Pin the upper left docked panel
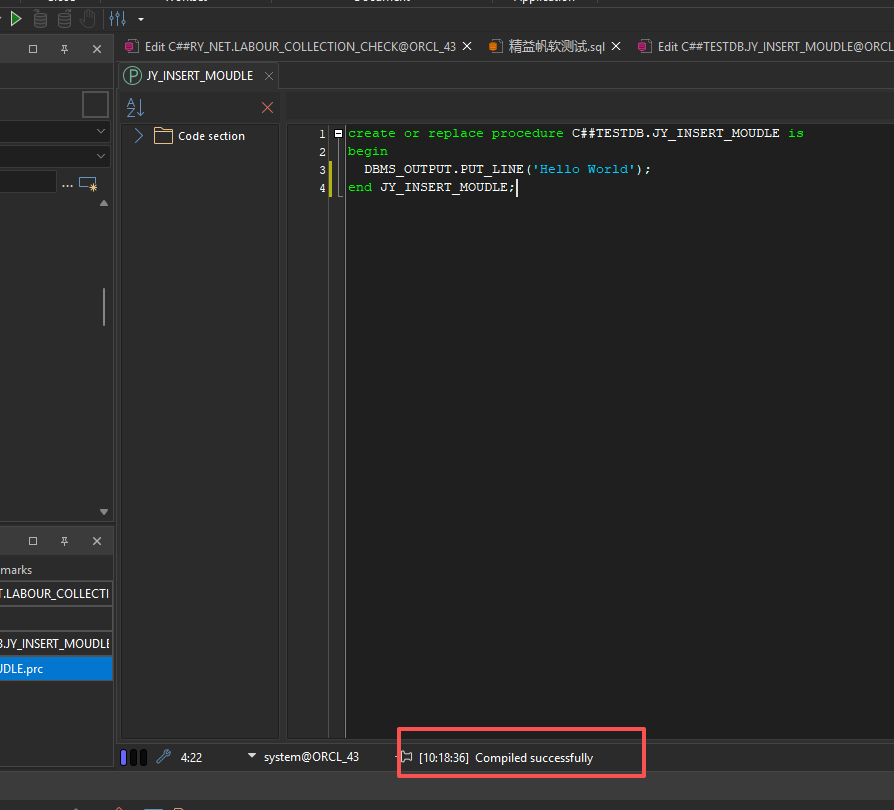The image size is (894, 810). (x=64, y=49)
